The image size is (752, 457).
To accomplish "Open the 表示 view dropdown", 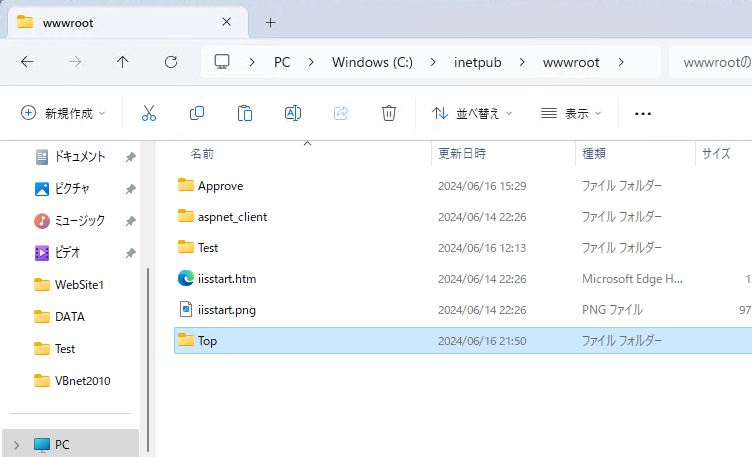I will tap(571, 113).
